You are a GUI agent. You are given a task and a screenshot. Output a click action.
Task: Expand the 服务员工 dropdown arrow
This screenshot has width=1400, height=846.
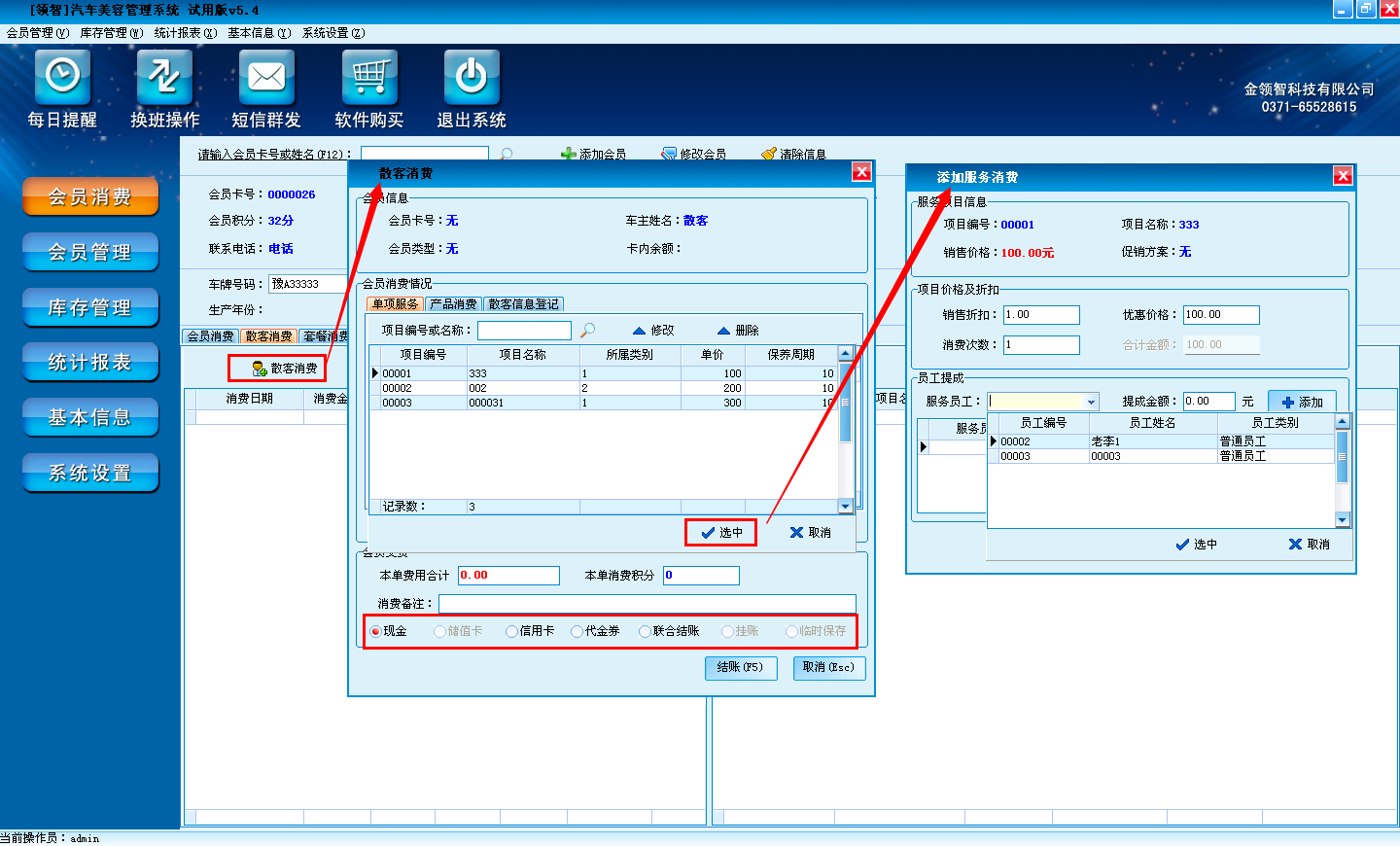coord(1092,403)
